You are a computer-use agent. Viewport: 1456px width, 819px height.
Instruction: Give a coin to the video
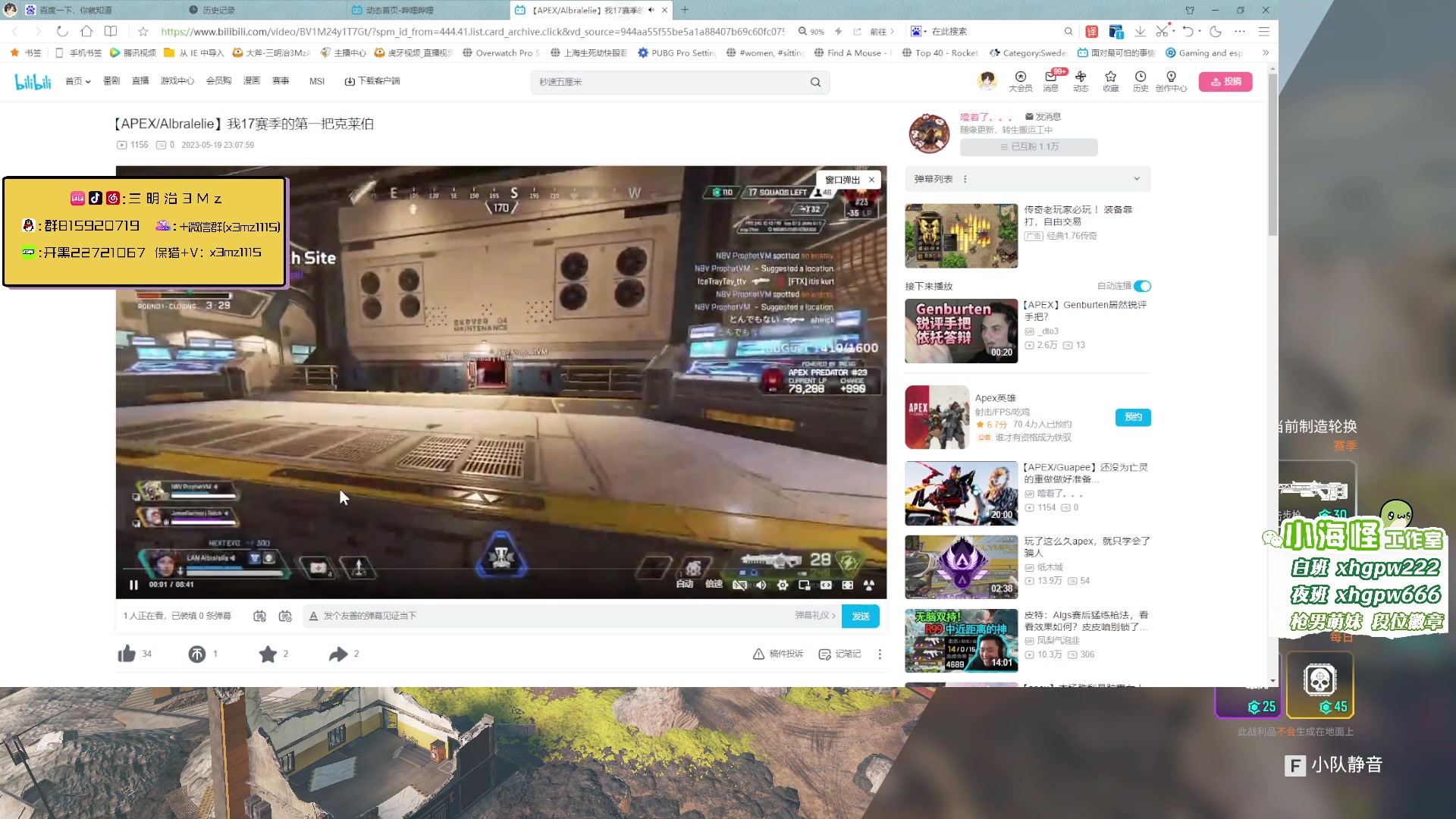point(196,654)
